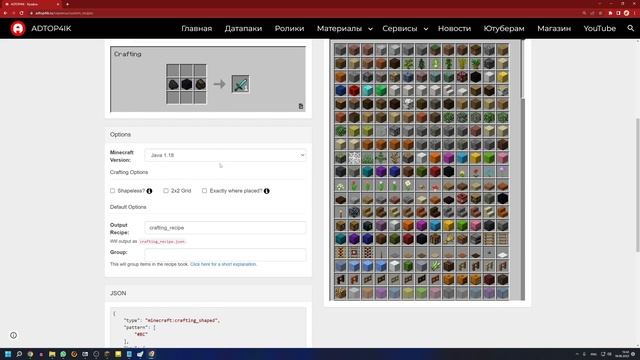Open the site search magnifier icon
Screen dimensions: 640x360
(x=630, y=28)
